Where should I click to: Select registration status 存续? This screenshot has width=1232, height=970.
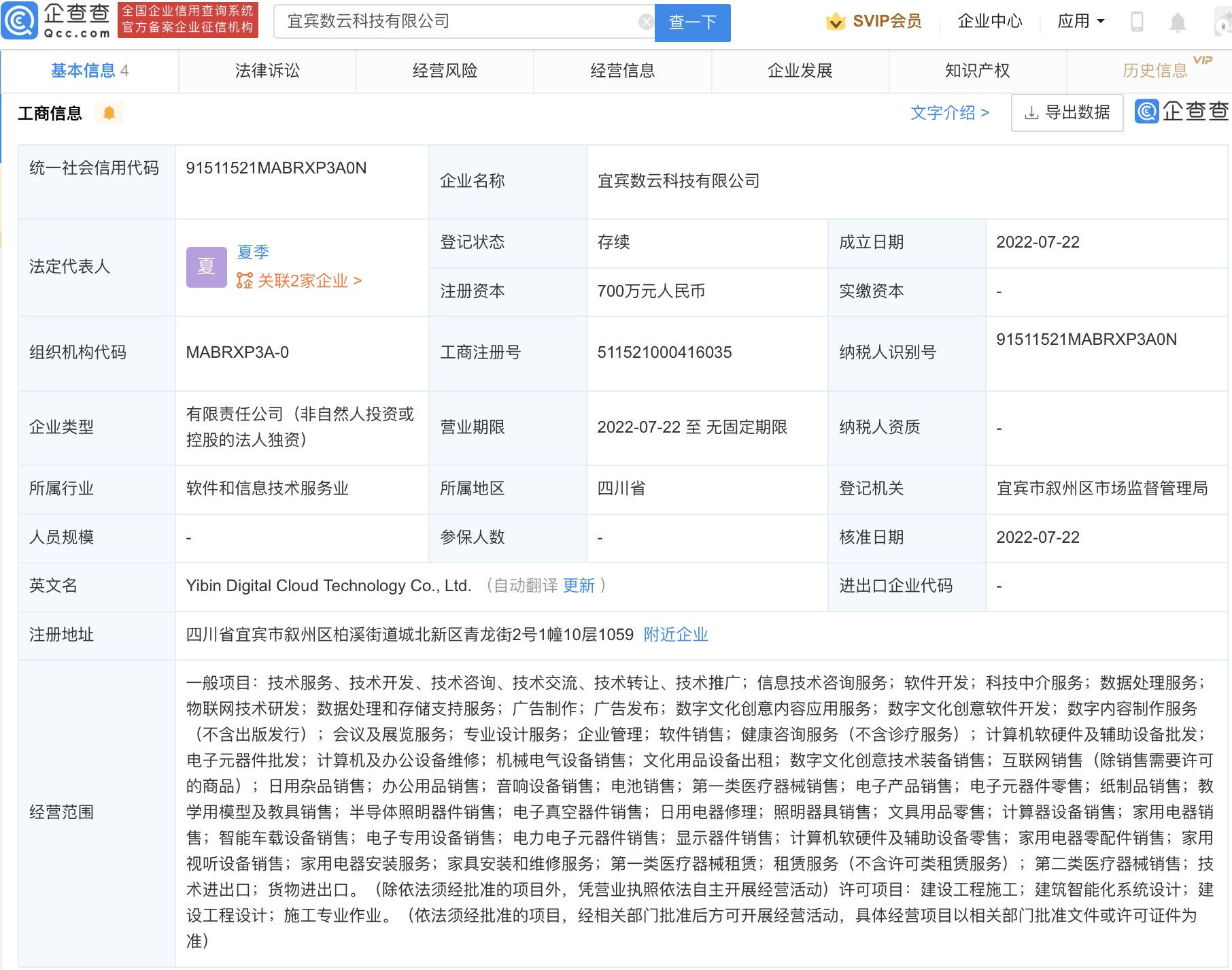pyautogui.click(x=613, y=242)
